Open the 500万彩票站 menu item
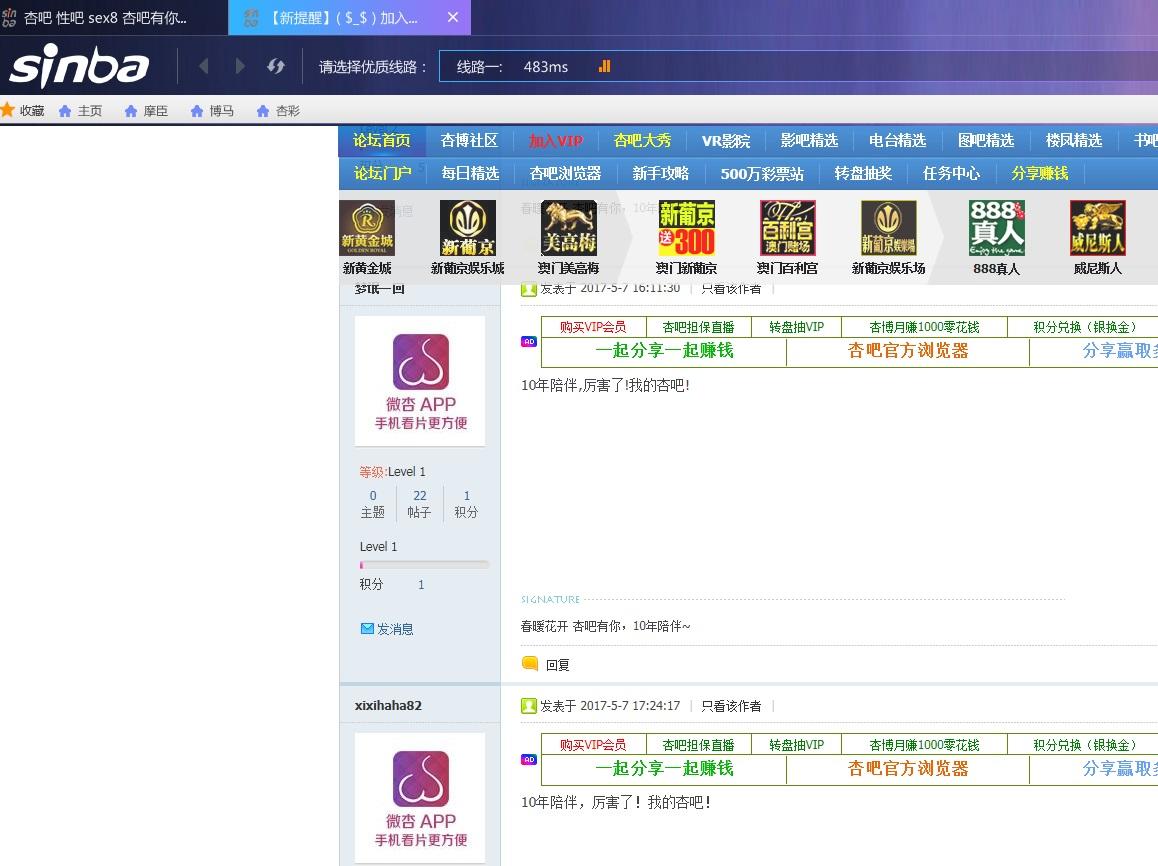This screenshot has width=1158, height=866. pos(761,173)
